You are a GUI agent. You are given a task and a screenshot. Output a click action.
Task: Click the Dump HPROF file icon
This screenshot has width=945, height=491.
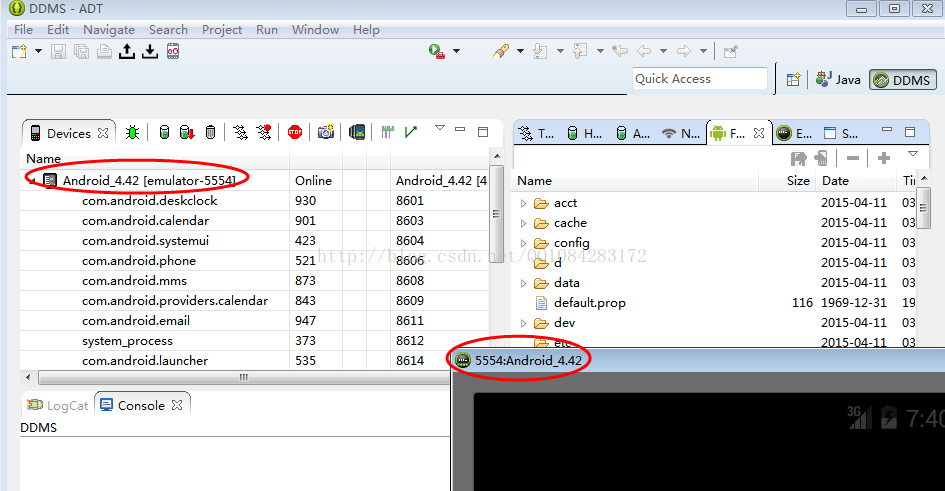click(187, 132)
